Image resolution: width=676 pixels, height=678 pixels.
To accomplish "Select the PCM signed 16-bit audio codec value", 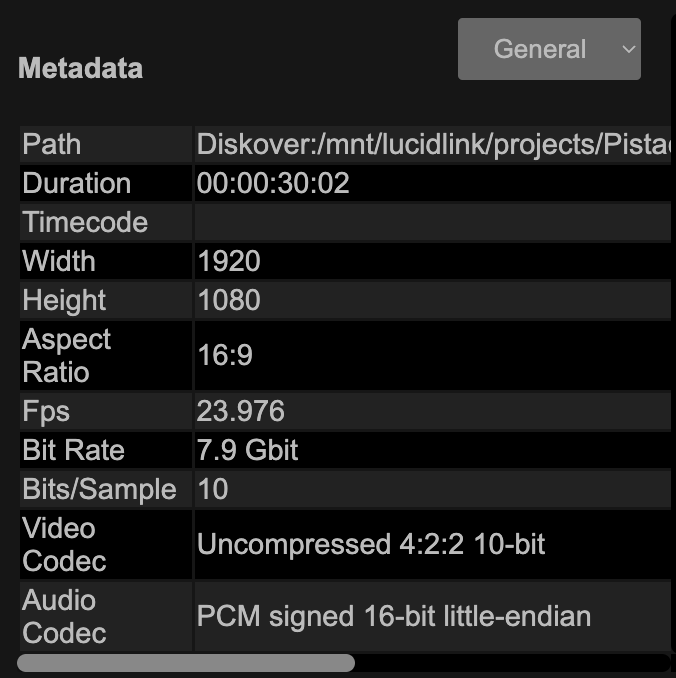I will coord(394,616).
